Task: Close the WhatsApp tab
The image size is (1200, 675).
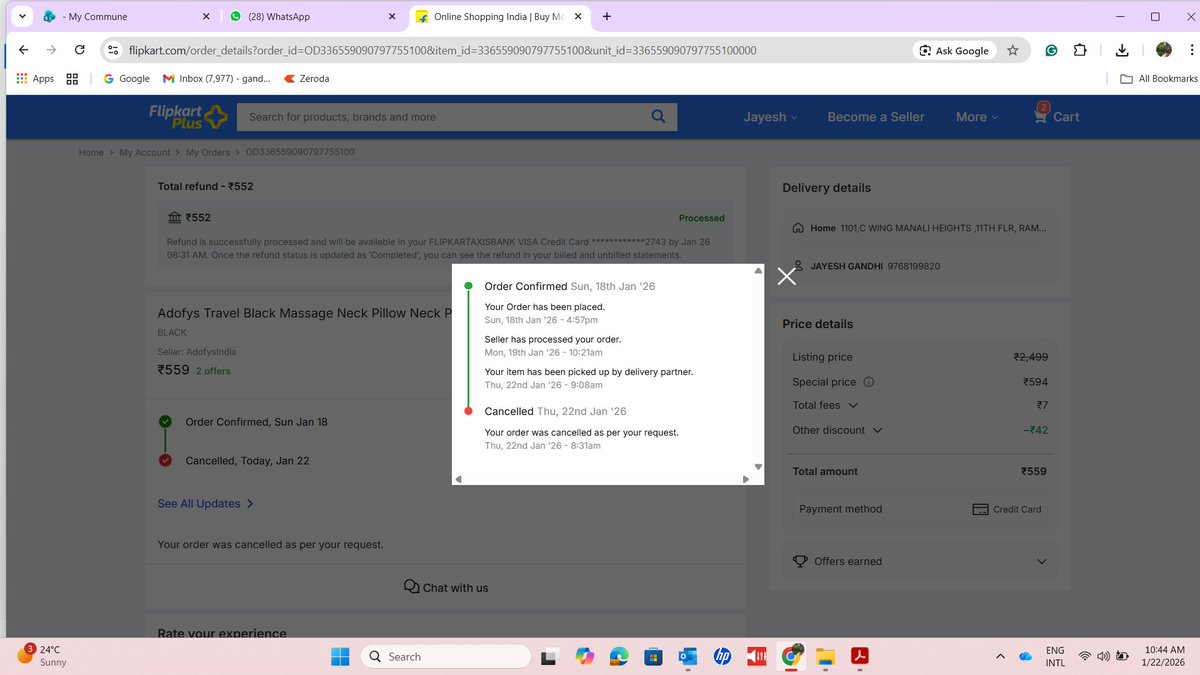Action: click(391, 16)
